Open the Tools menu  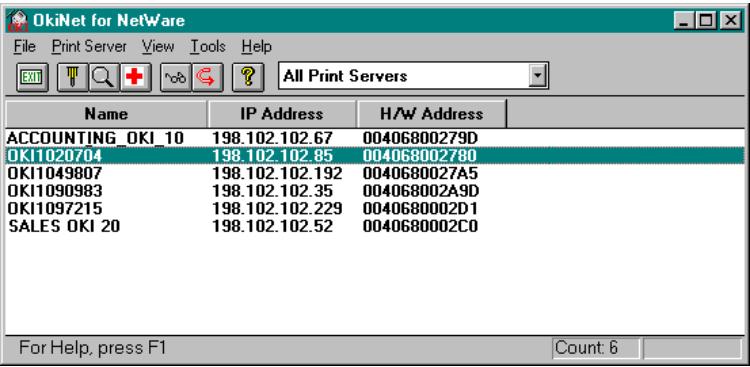click(208, 46)
